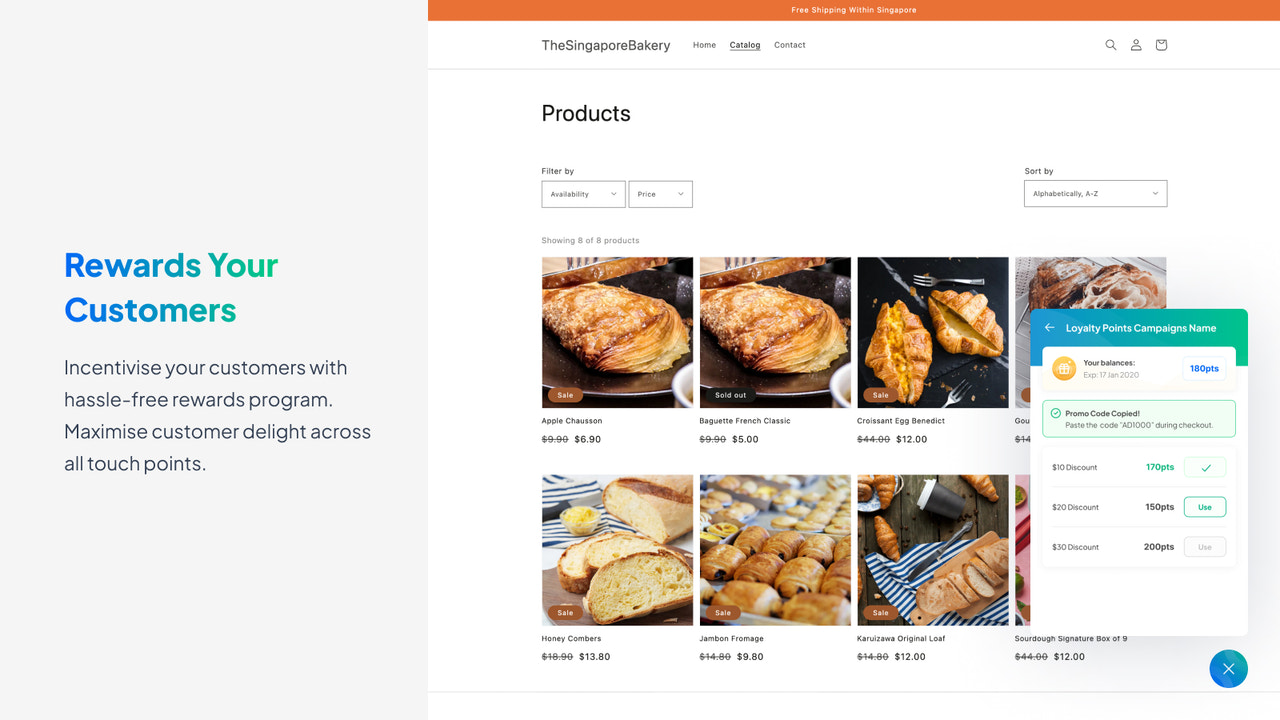The height and width of the screenshot is (720, 1280).
Task: Click the checkmark beside $10 Discount
Action: click(1204, 466)
